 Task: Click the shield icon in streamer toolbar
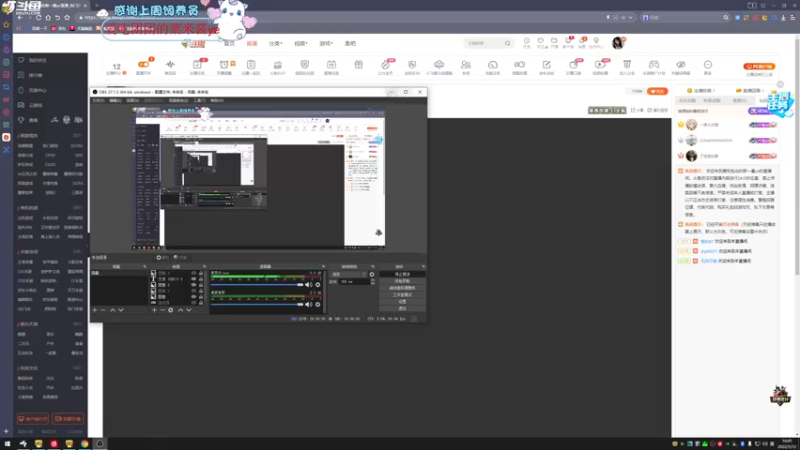coord(305,65)
